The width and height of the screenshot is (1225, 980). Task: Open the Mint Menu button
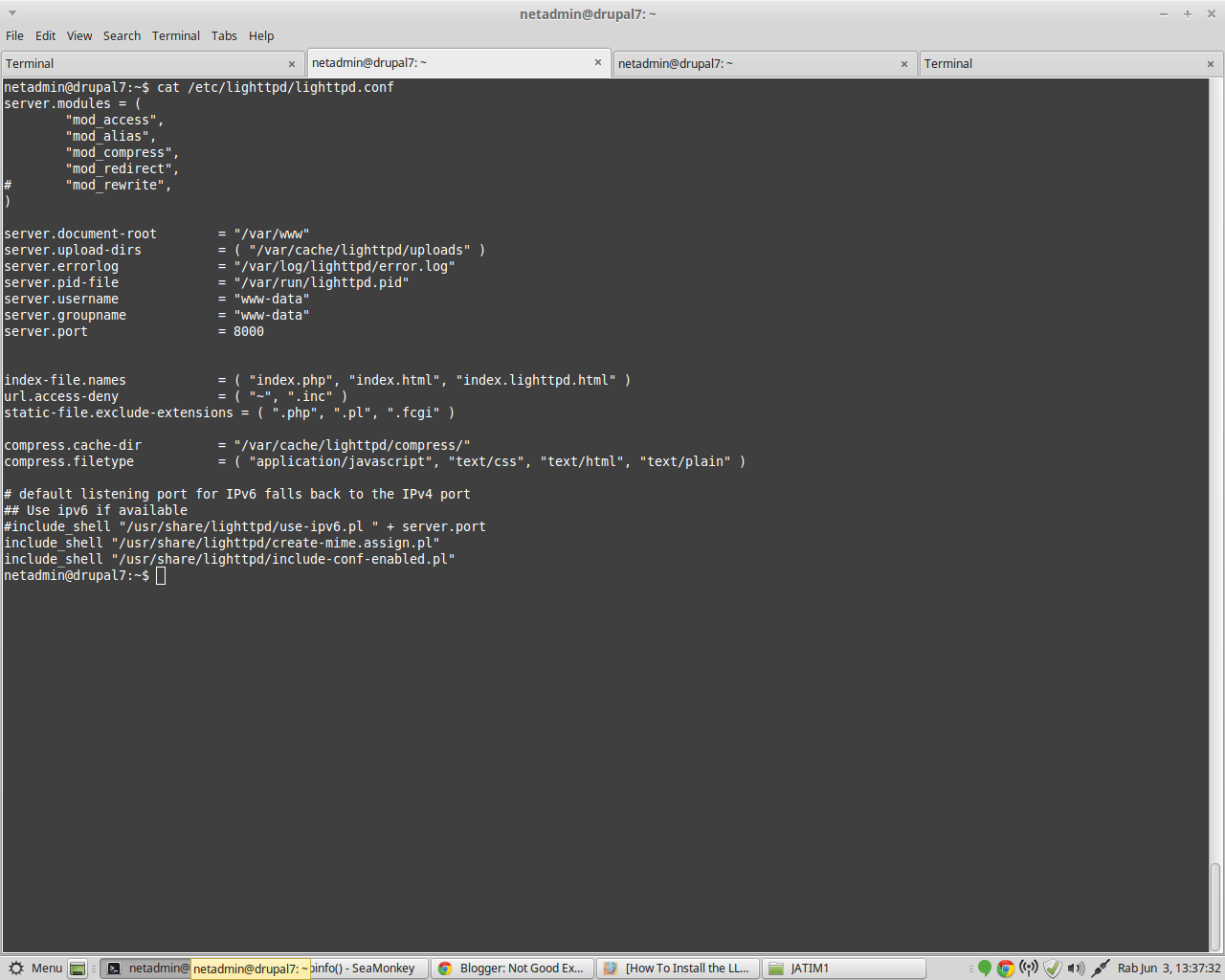pyautogui.click(x=36, y=968)
